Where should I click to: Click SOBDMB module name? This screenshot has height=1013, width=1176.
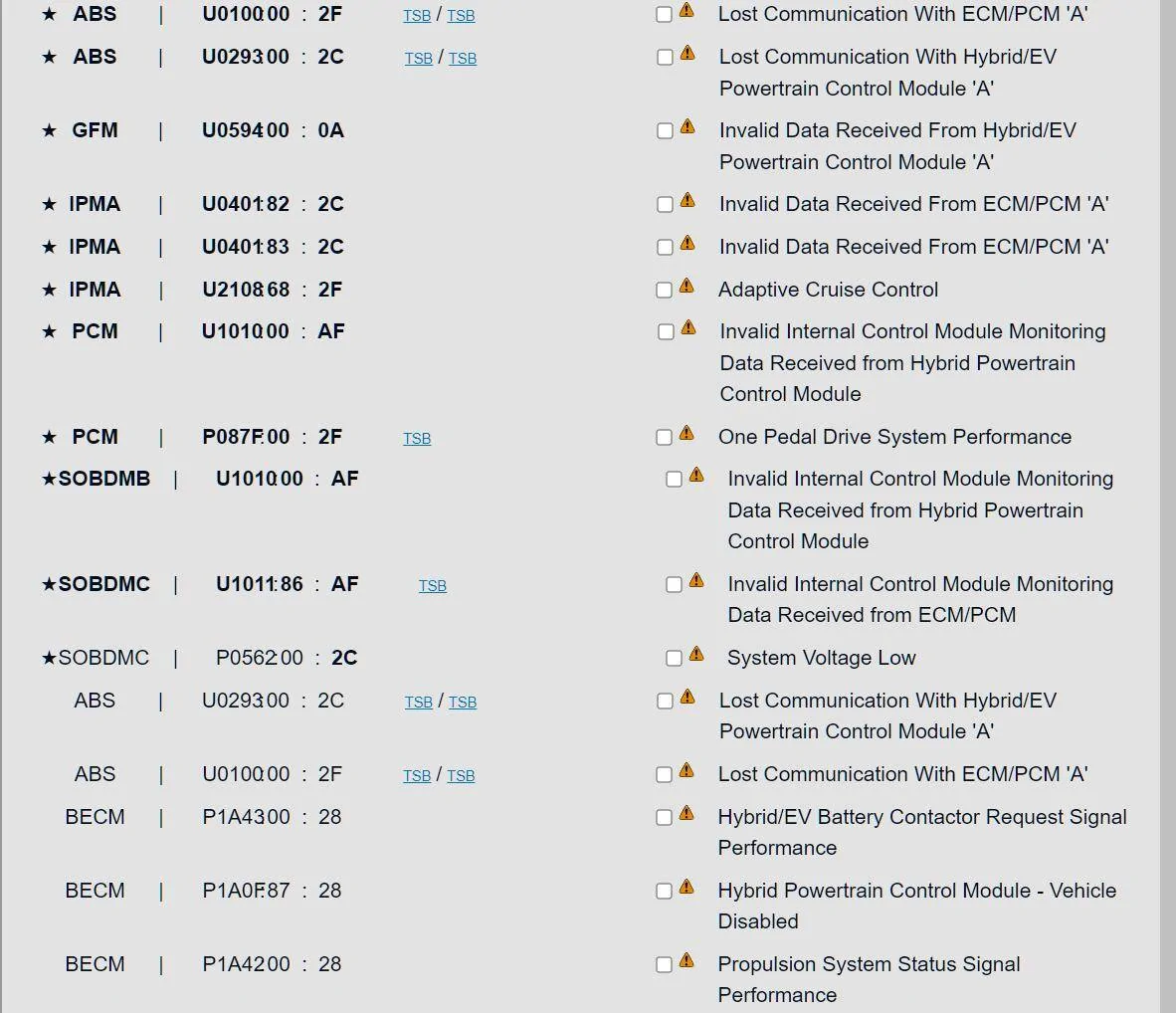coord(104,479)
